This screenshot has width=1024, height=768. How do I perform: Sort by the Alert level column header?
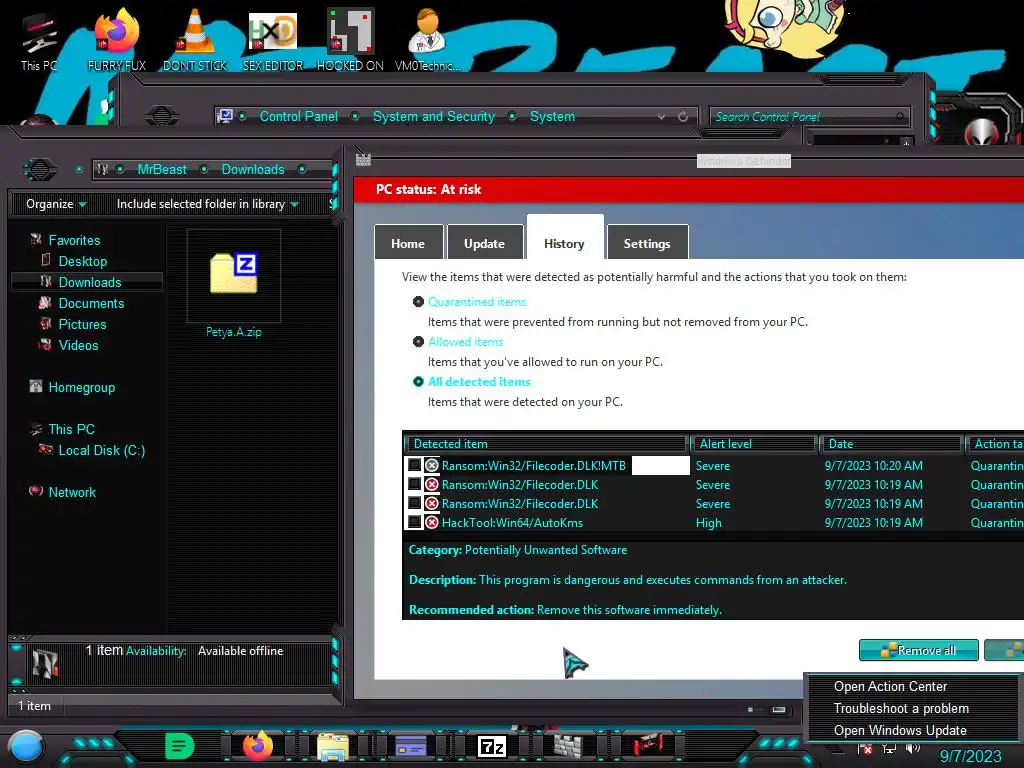[754, 444]
